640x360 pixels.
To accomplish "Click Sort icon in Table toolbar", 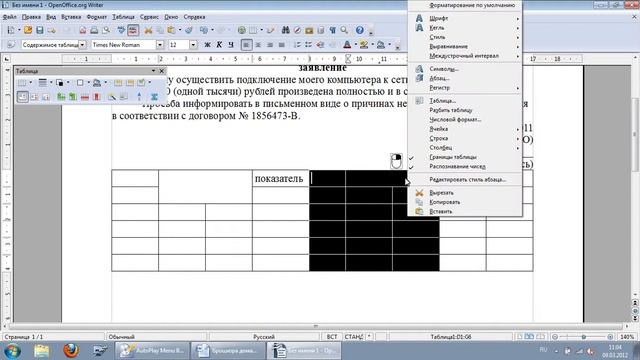I will tap(139, 97).
